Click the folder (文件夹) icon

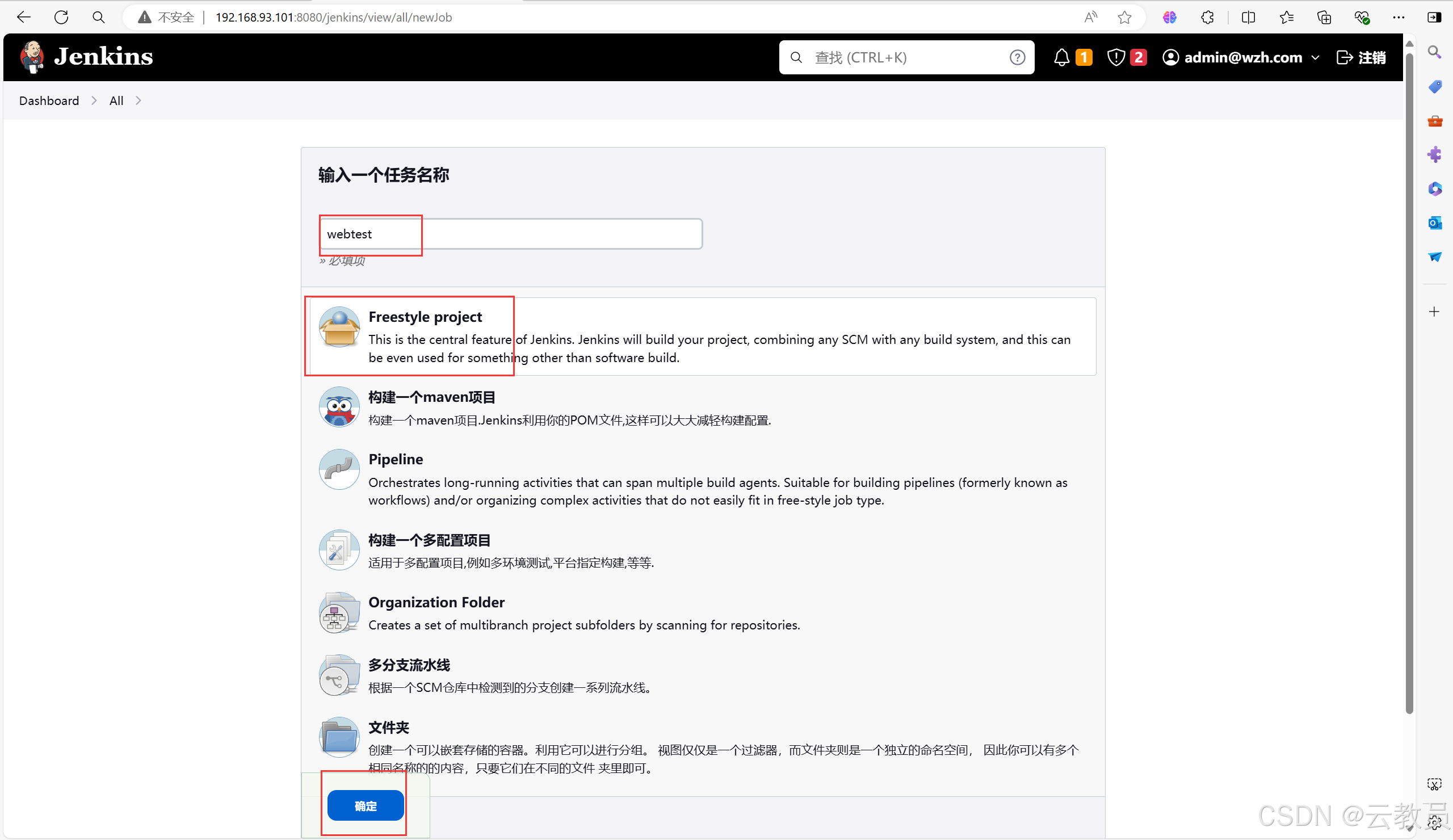339,737
